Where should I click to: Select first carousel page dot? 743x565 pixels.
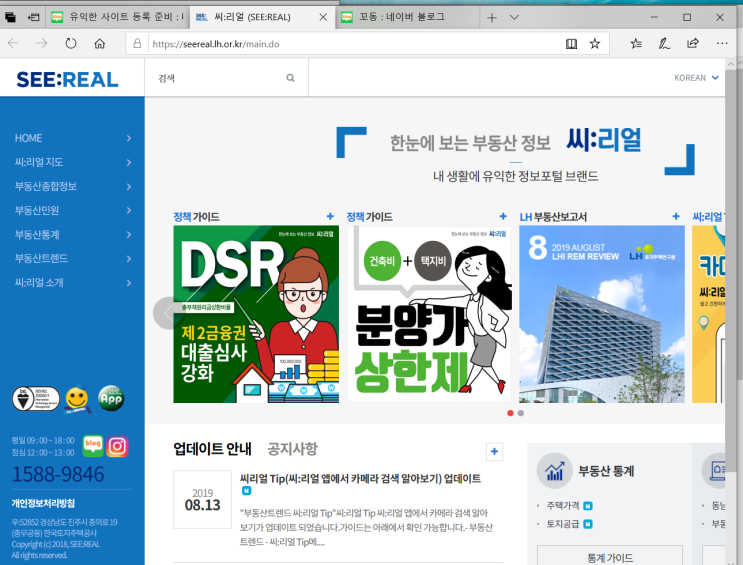(510, 413)
